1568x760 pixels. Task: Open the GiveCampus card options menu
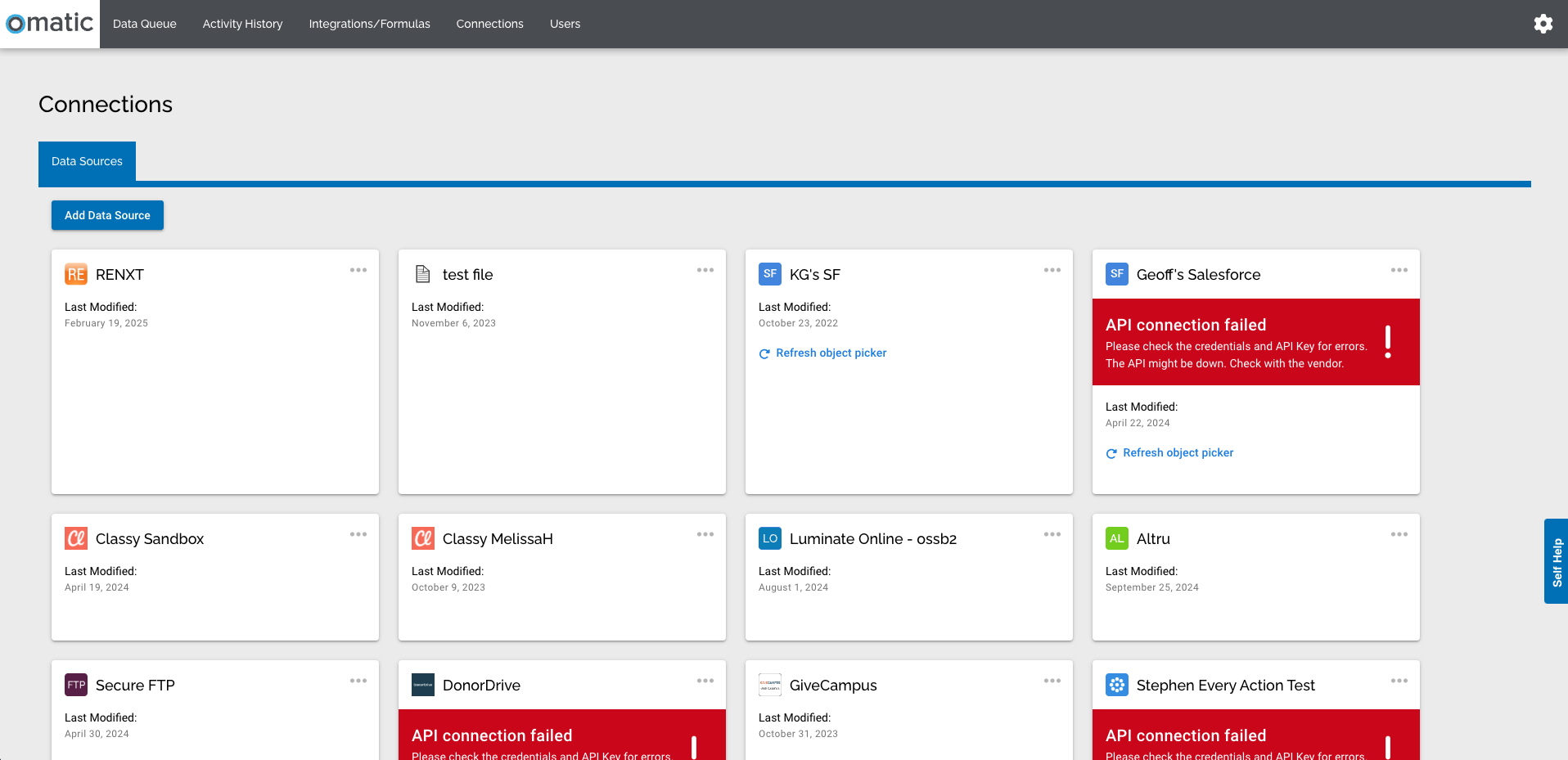[1052, 680]
